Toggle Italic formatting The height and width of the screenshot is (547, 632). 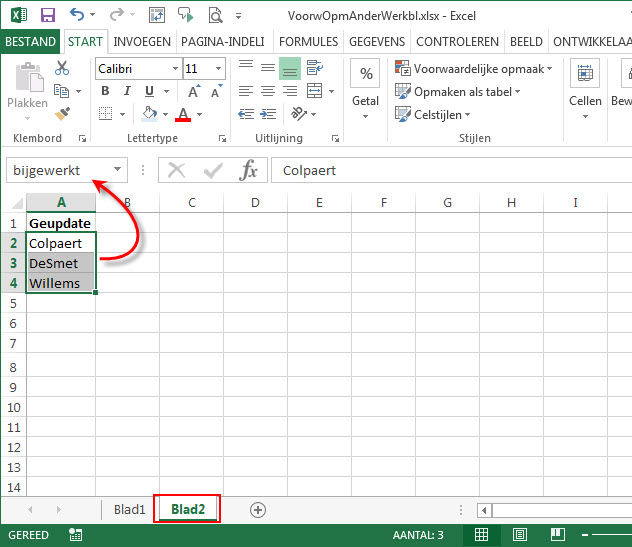(x=127, y=91)
